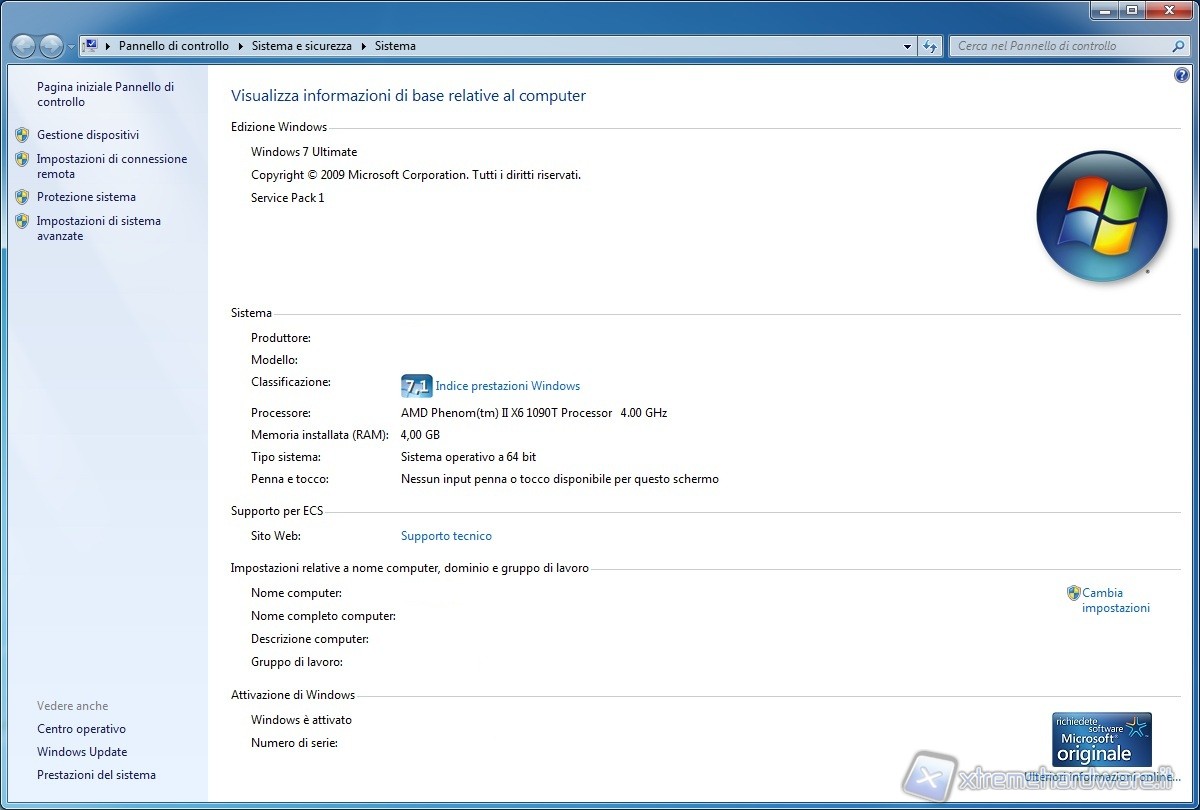Refresh the address bar view
This screenshot has width=1200, height=810.
tap(931, 46)
